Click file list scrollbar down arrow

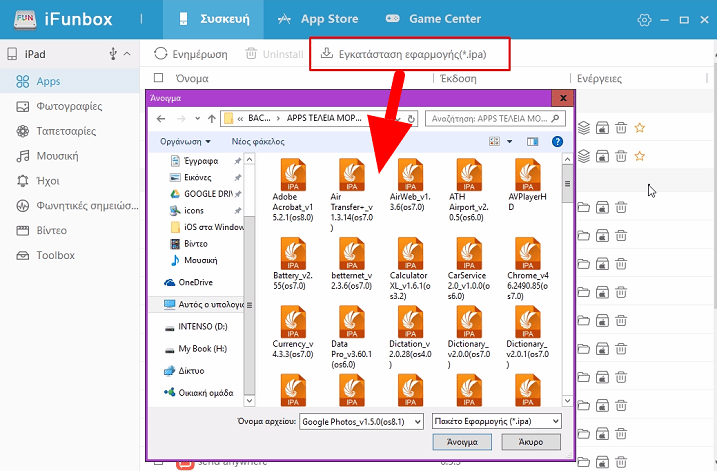pyautogui.click(x=567, y=401)
